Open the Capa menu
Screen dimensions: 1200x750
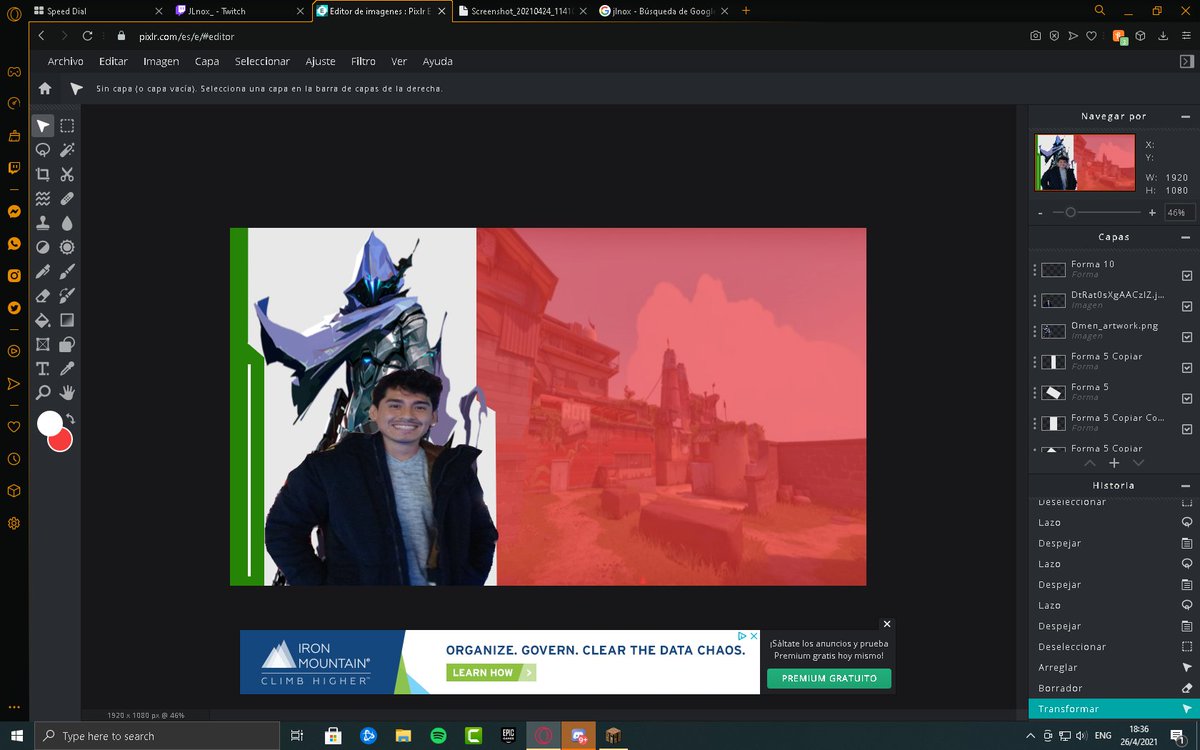point(207,61)
